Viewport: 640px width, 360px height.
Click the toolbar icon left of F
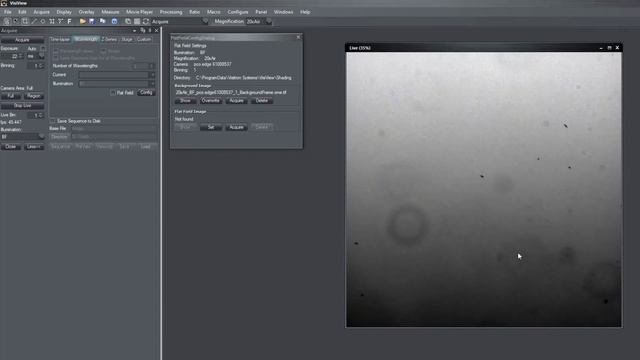[x=60, y=21]
